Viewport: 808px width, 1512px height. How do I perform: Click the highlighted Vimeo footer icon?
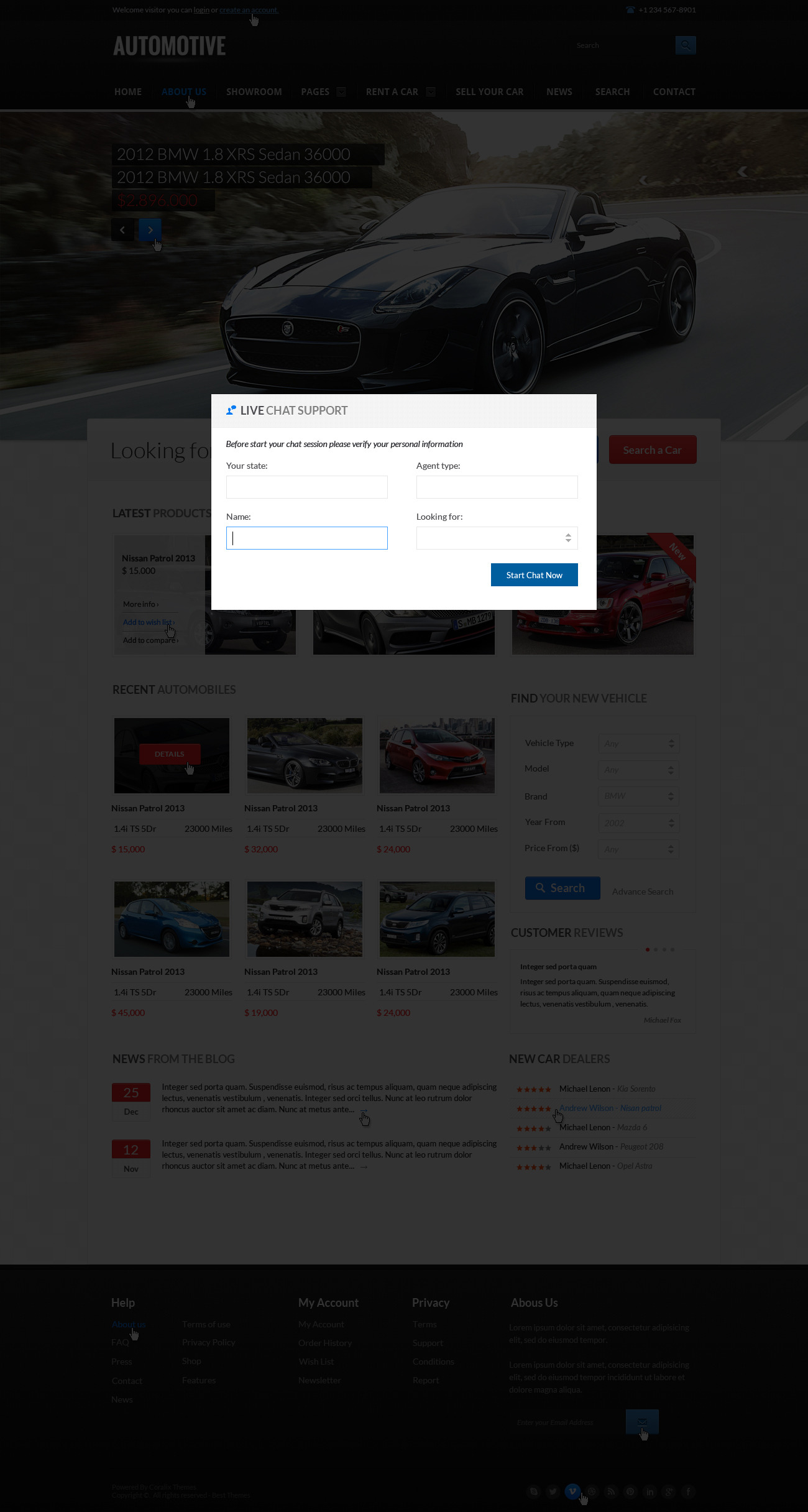[x=572, y=1491]
